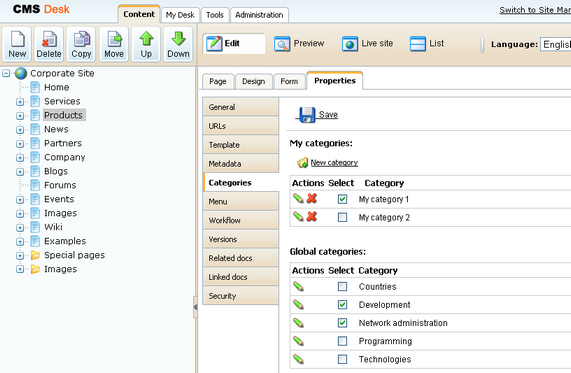Select Forums in content tree
The height and width of the screenshot is (373, 571).
(x=60, y=185)
